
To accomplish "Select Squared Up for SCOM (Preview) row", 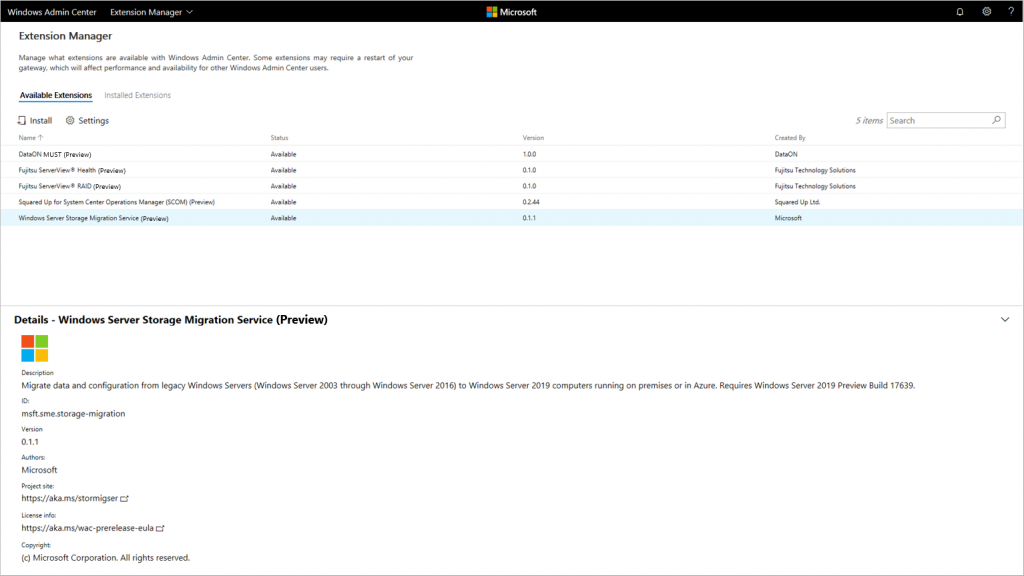I will click(512, 202).
